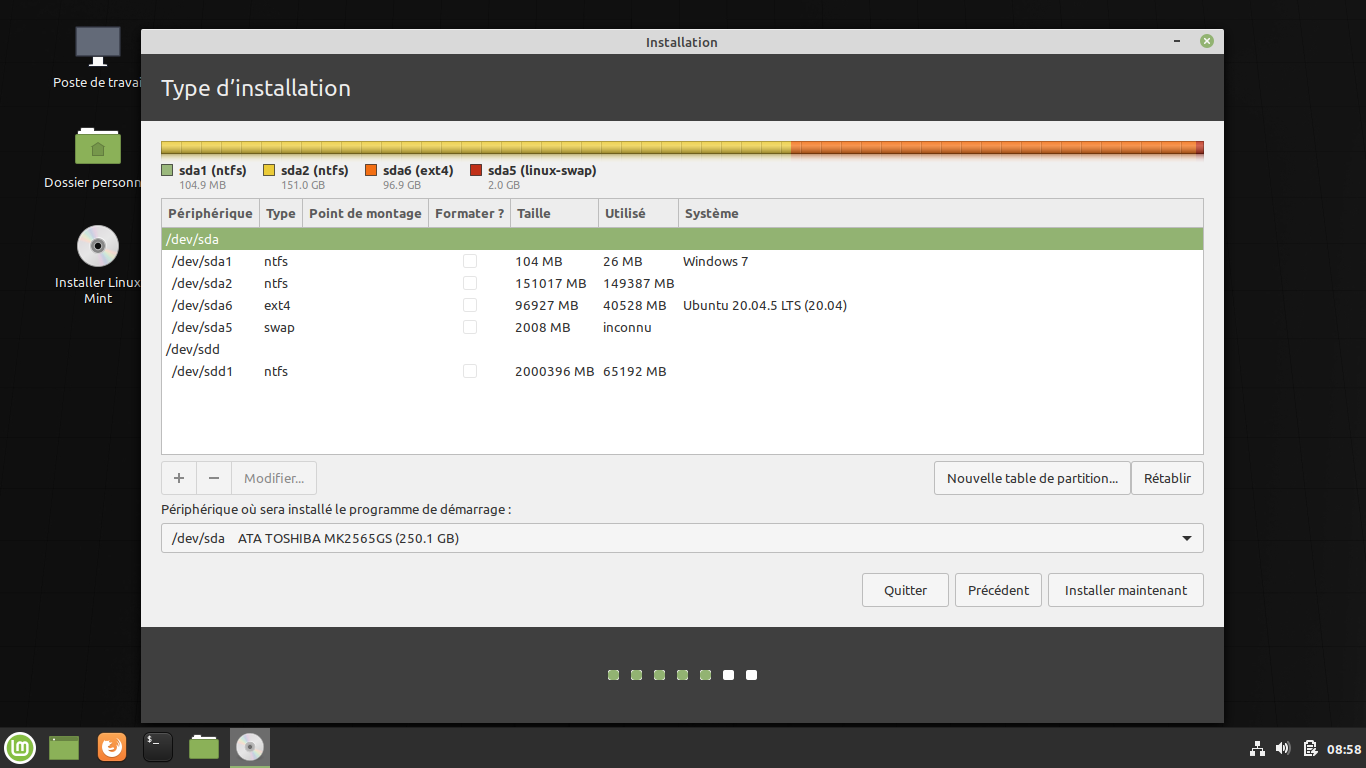Open the terminal from the taskbar
This screenshot has height=768, width=1366.
(158, 747)
